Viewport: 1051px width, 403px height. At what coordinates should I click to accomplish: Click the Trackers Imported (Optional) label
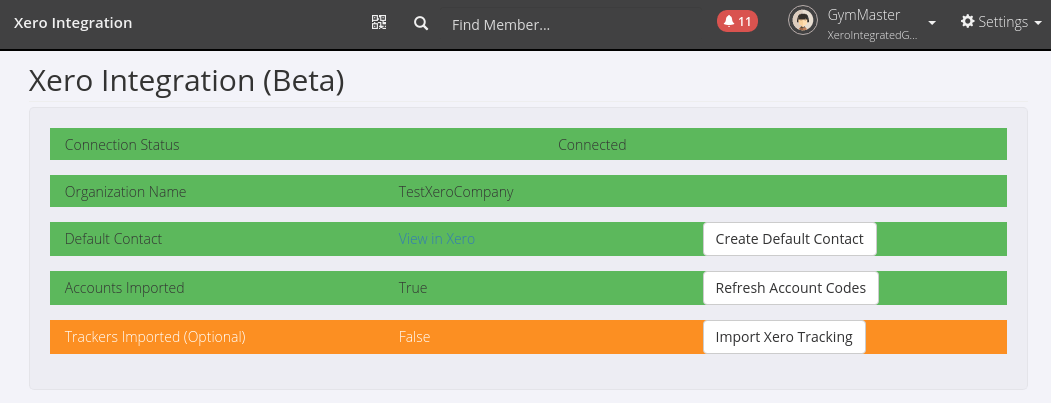point(155,337)
